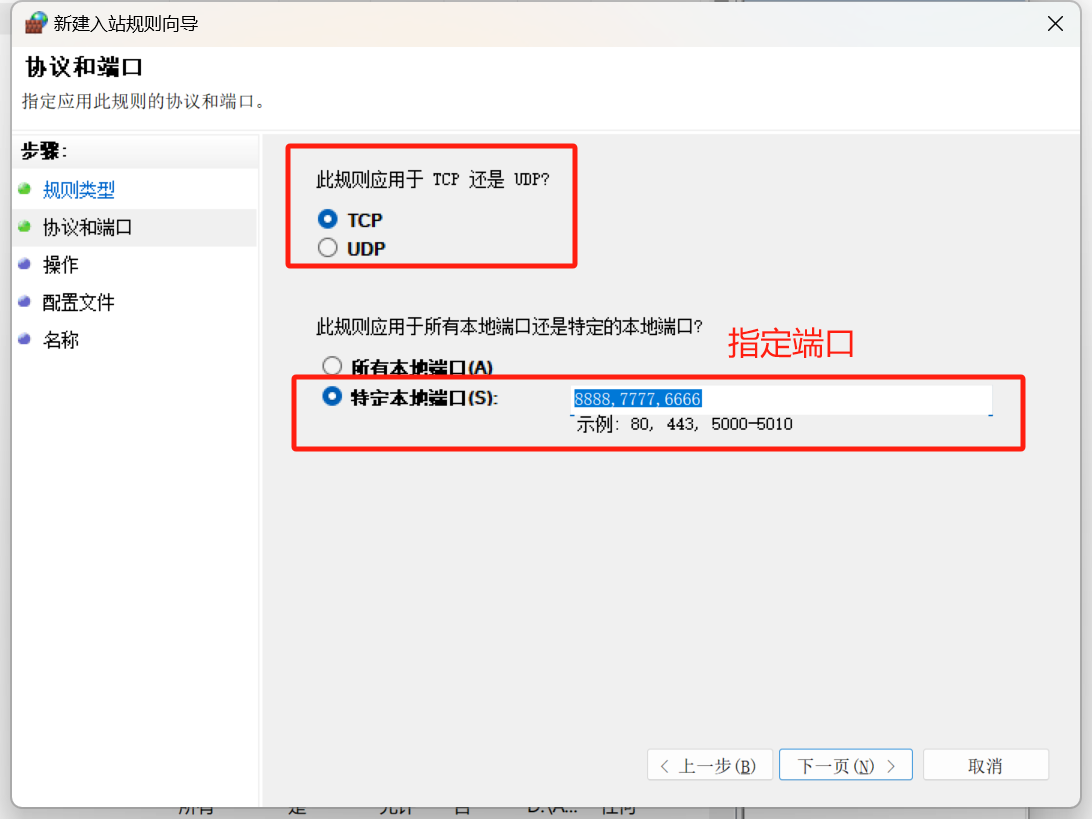
Task: Select the TCP radio button
Action: pyautogui.click(x=329, y=219)
